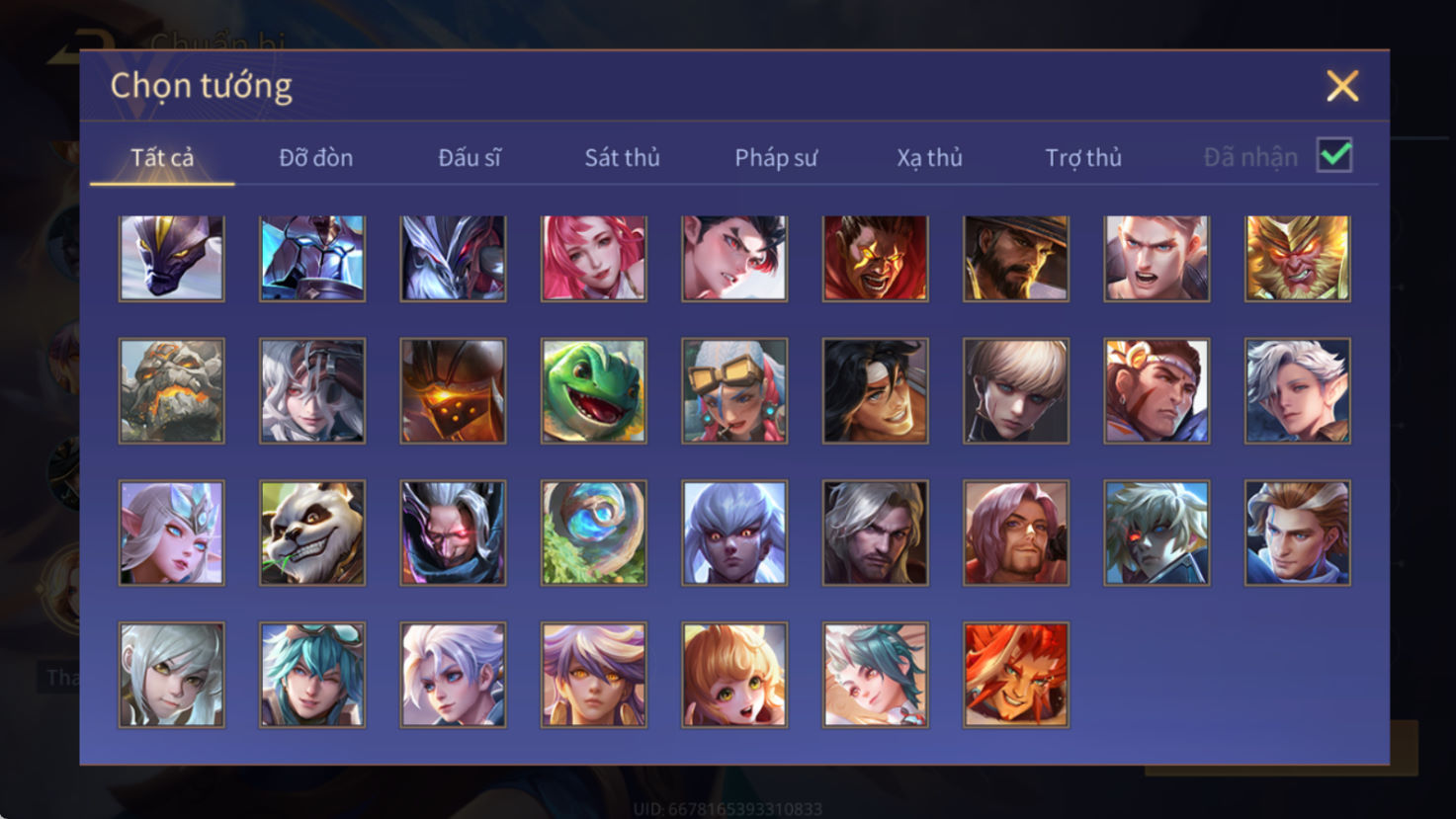Switch to the Đỡ đòn tab
This screenshot has height=819, width=1456.
coord(315,158)
